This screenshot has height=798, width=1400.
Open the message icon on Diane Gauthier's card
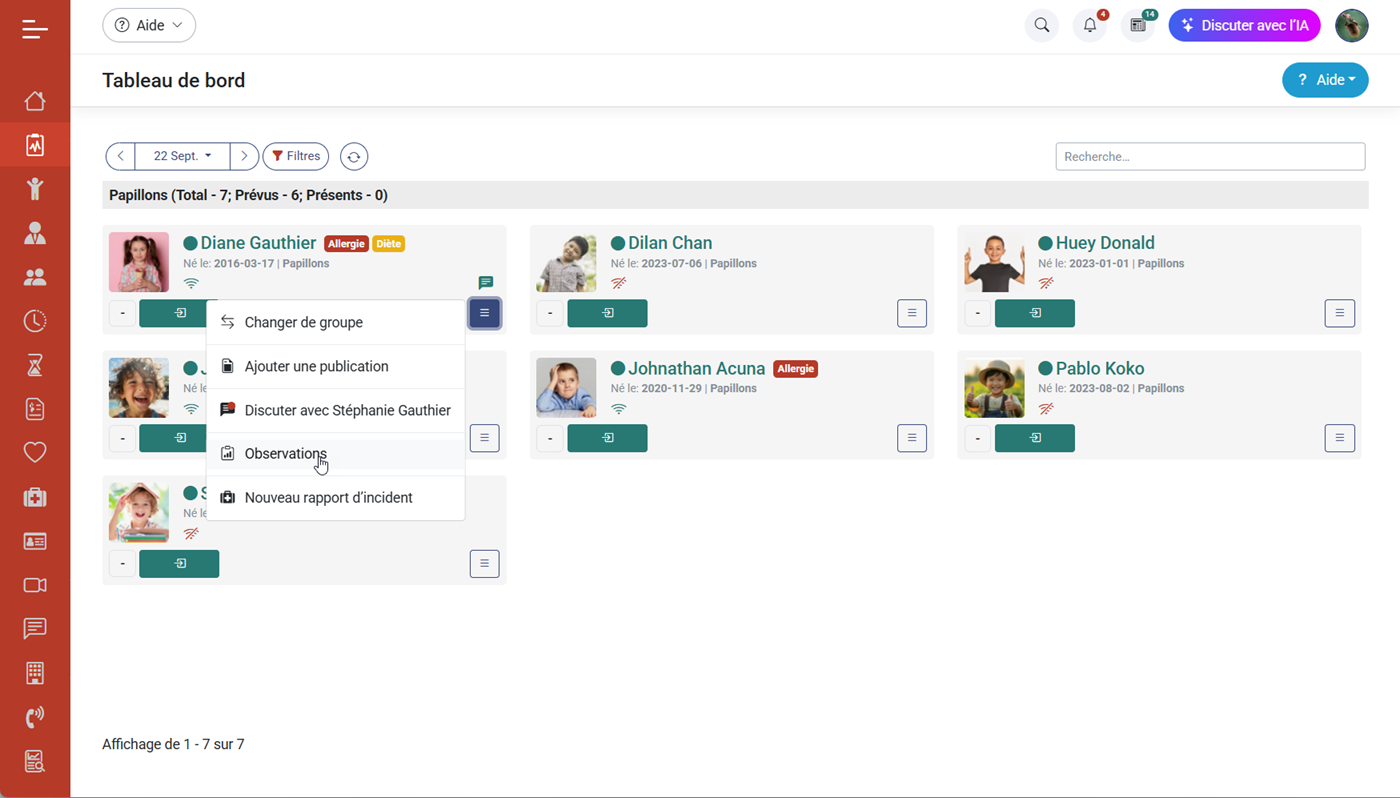(486, 283)
